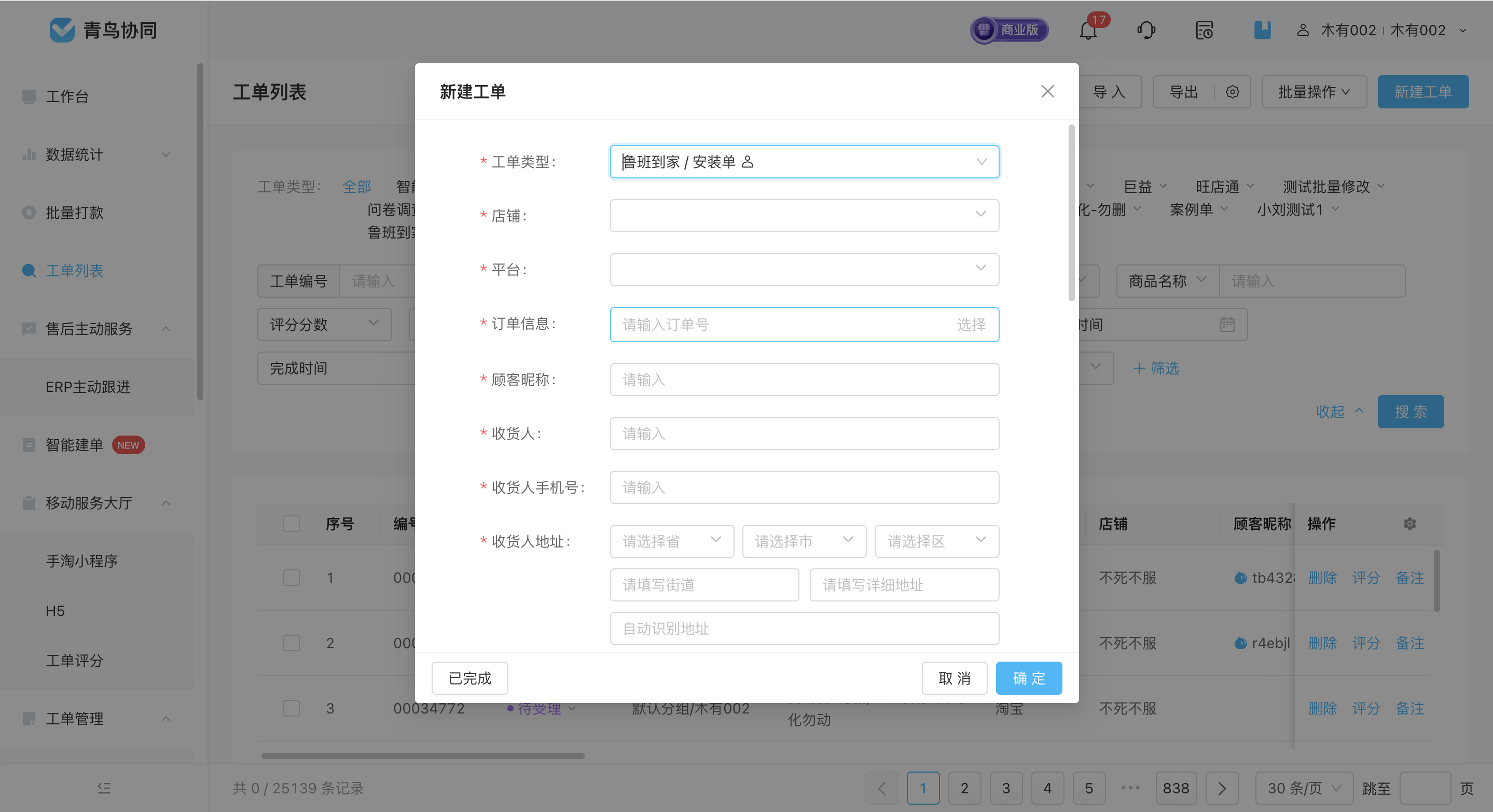Click 删除 for the tb432 row
Viewport: 1493px width, 812px height.
point(1323,578)
